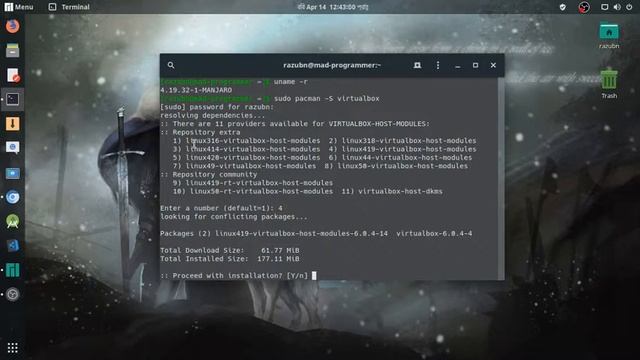Maximize the terminal window

[x=476, y=65]
